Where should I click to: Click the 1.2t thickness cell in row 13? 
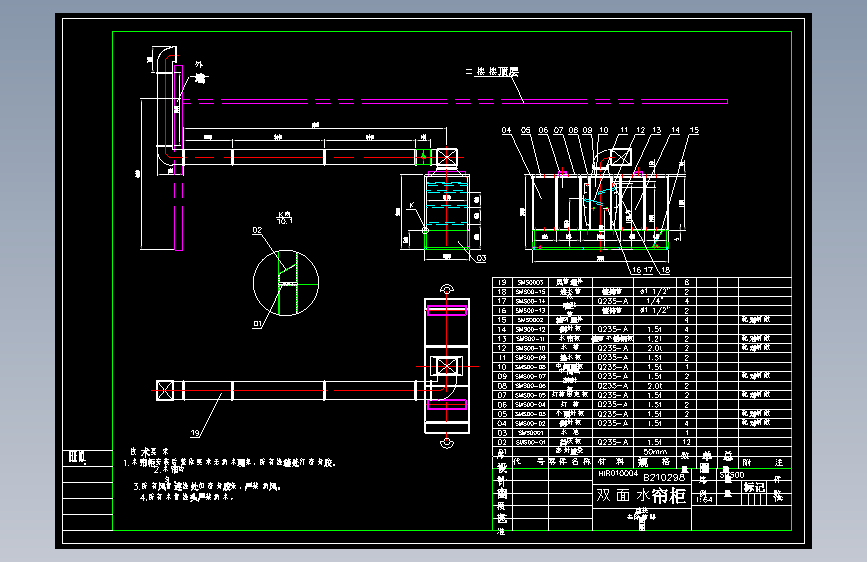[x=654, y=339]
